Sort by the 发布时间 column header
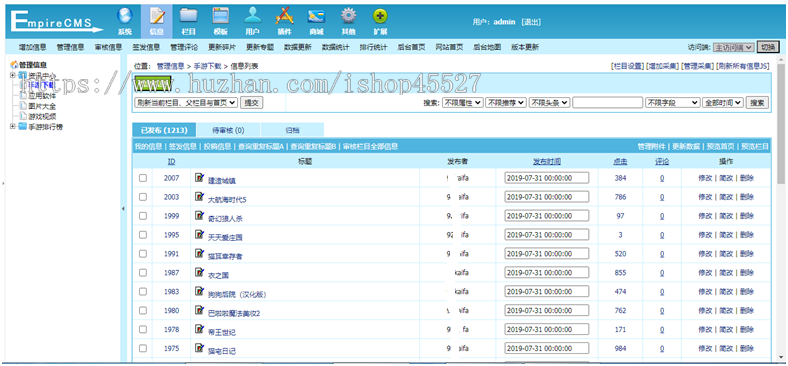 547,161
